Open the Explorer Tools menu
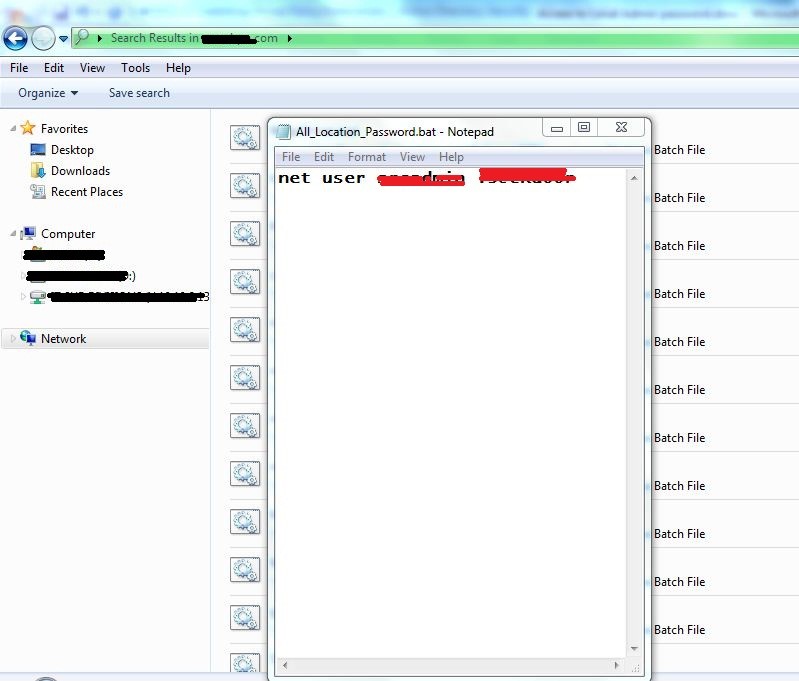The image size is (799, 681). click(135, 68)
